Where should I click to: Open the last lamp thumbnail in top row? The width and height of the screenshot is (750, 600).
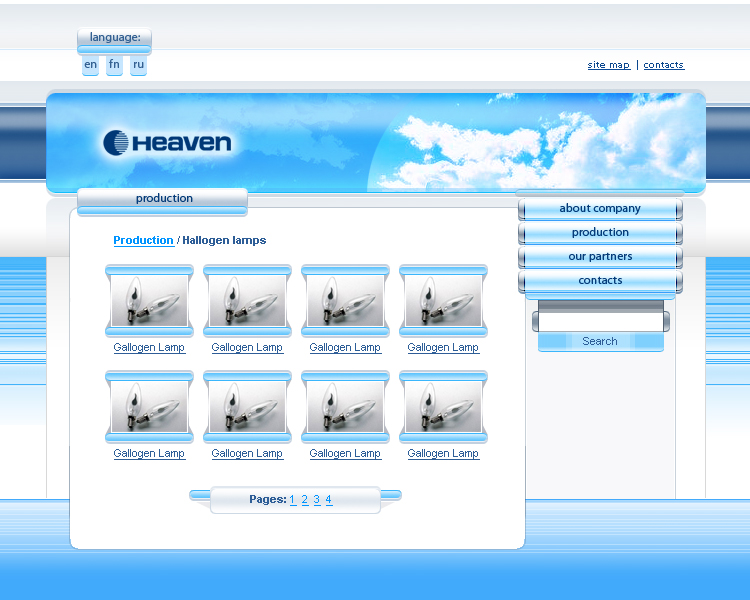coord(442,300)
